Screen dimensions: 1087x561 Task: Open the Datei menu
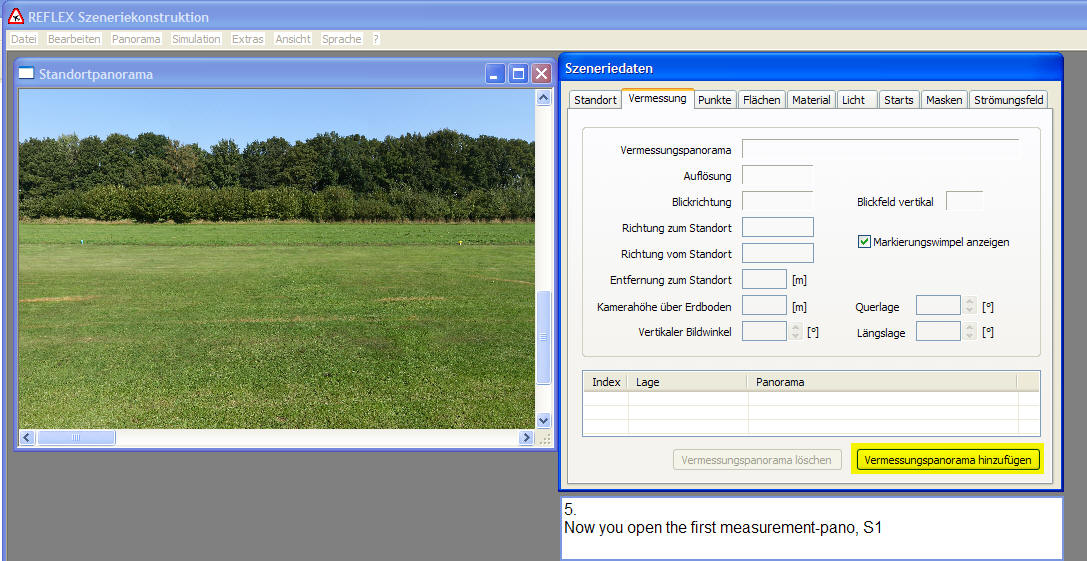[24, 40]
